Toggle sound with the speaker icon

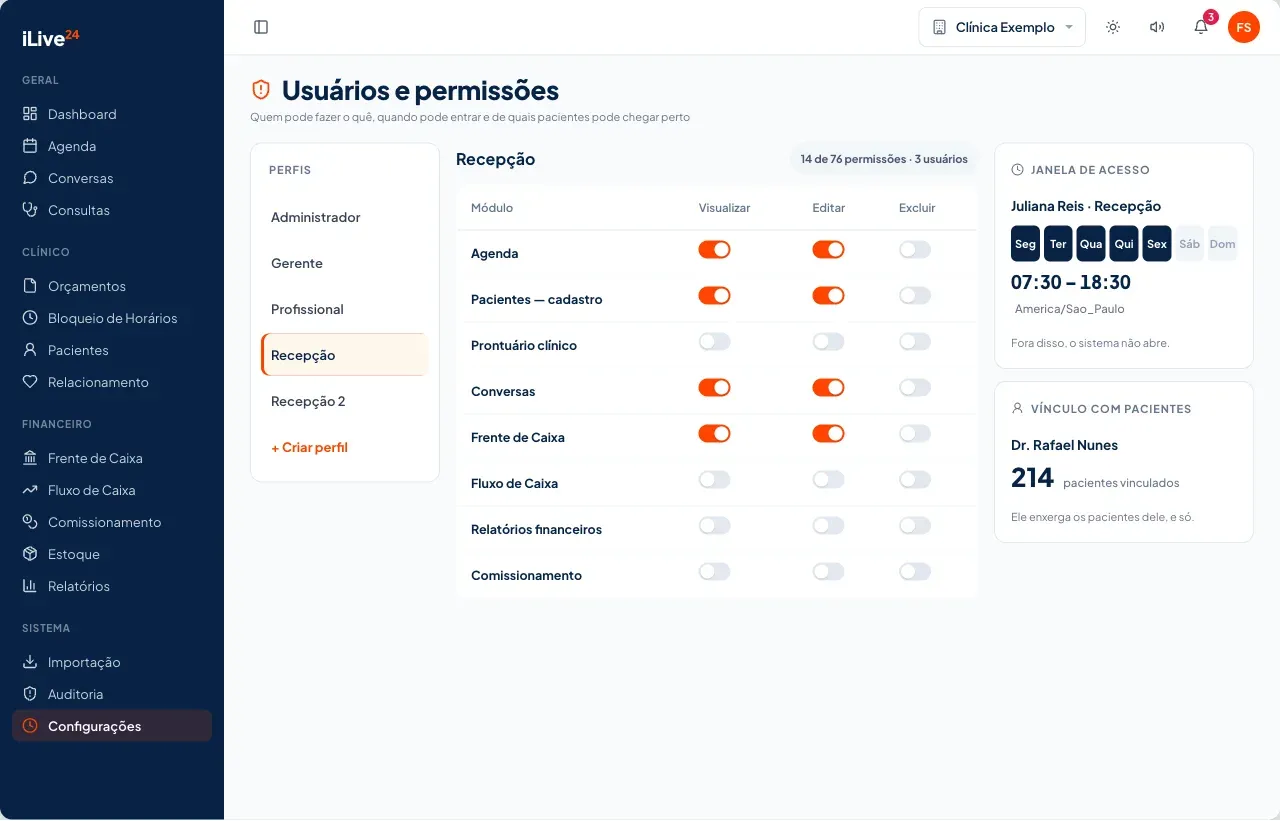[1157, 27]
